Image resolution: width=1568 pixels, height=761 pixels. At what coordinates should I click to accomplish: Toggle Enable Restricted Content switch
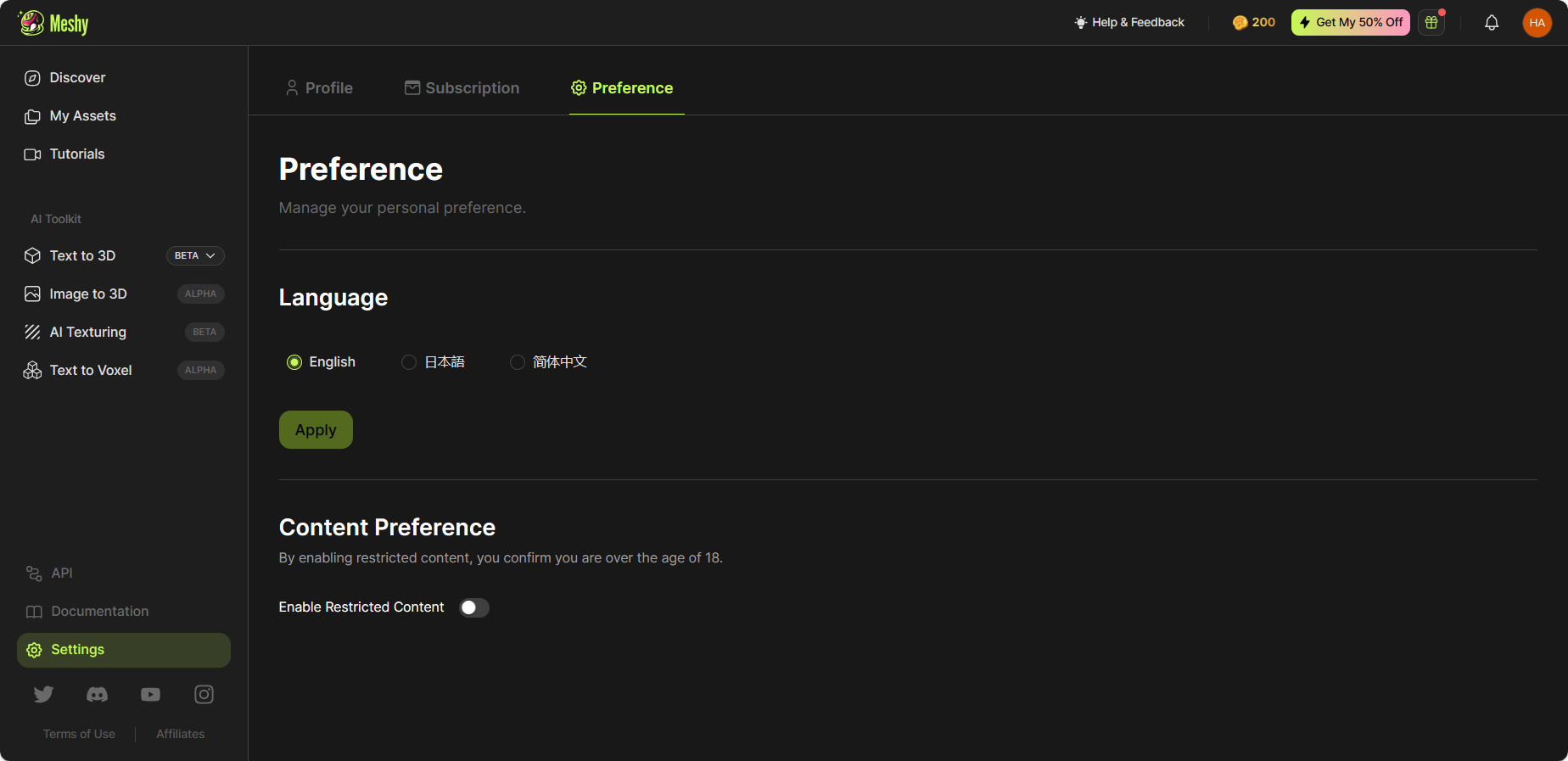point(474,607)
